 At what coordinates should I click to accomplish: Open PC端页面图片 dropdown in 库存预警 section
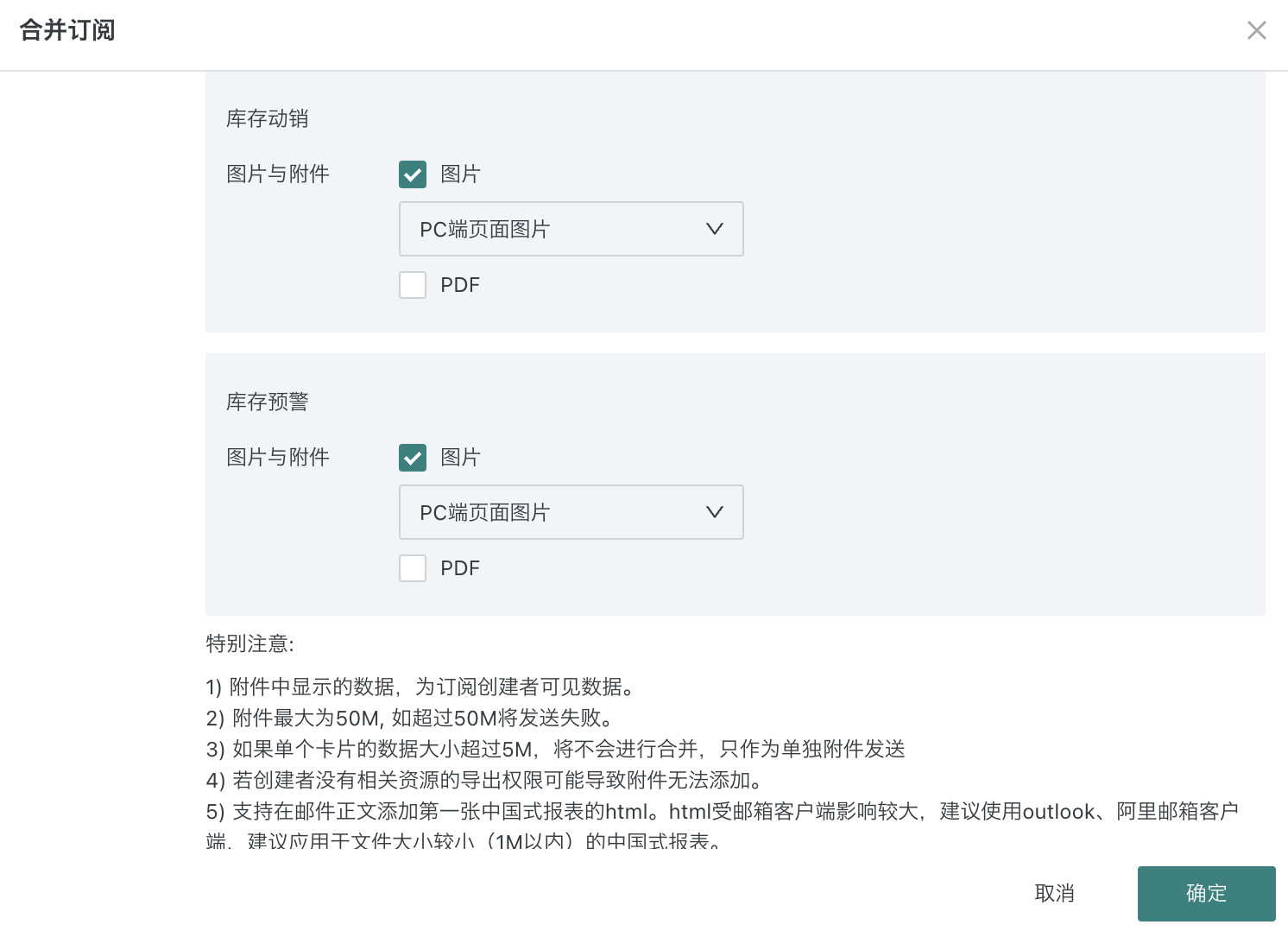[x=570, y=512]
